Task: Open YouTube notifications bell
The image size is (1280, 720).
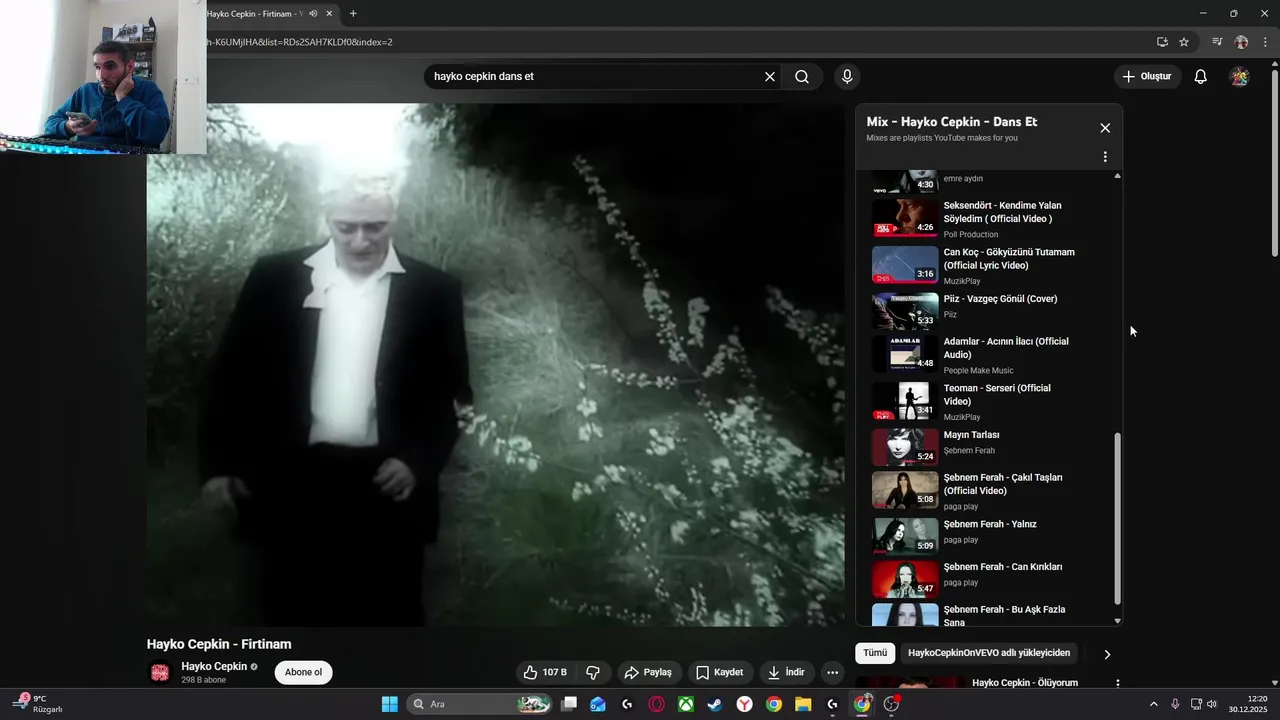Action: pos(1201,77)
